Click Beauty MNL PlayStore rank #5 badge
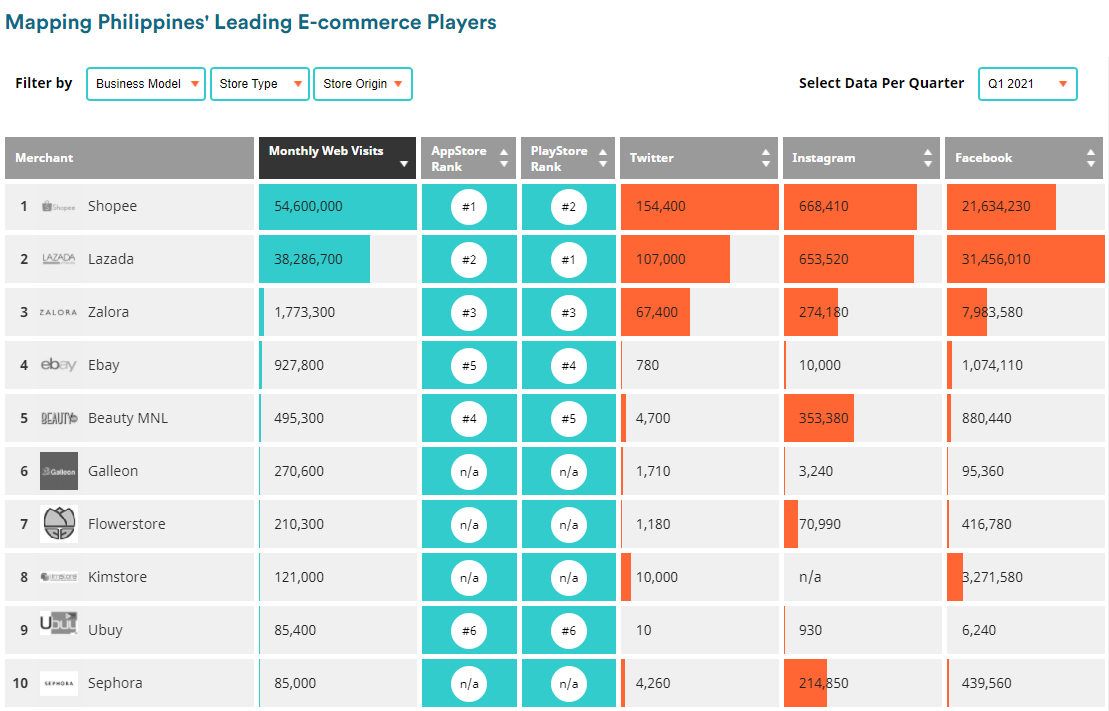Viewport: 1109px width, 711px height. [x=569, y=419]
